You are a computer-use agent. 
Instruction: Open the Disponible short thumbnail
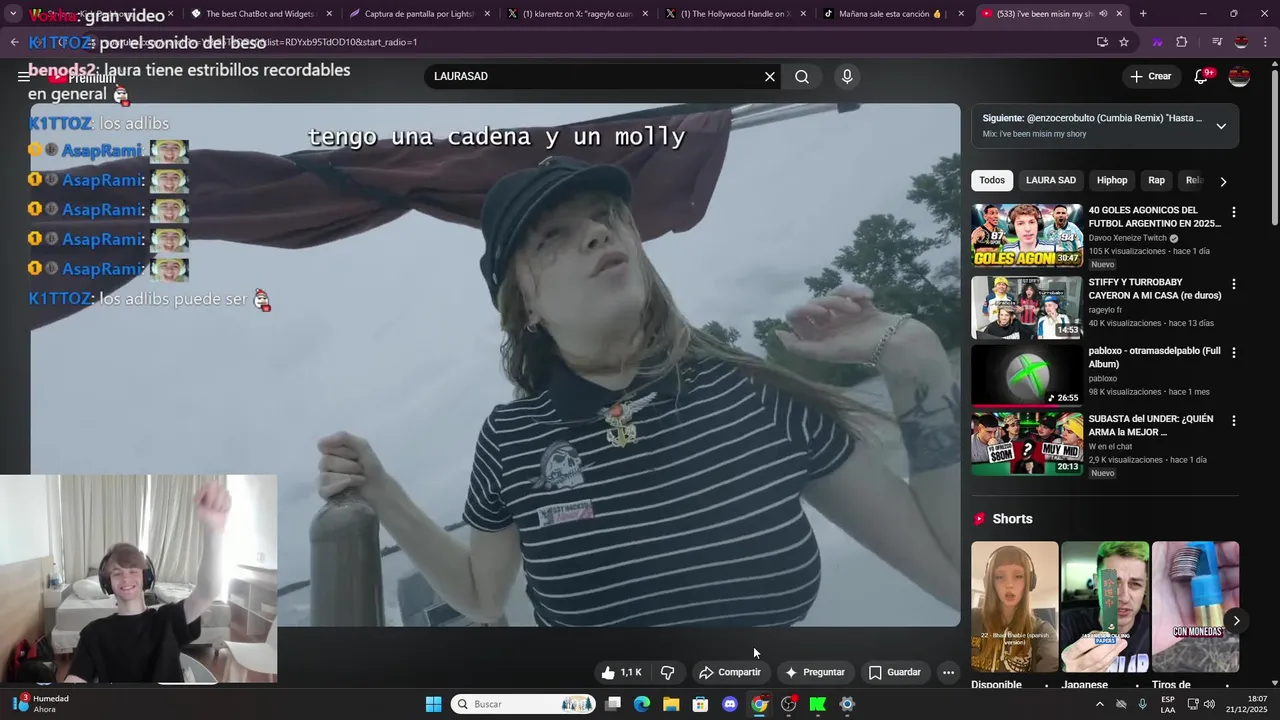(x=1014, y=607)
